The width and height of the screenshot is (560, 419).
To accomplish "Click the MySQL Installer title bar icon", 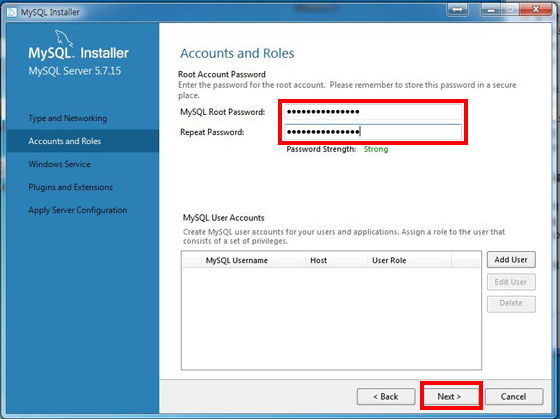I will (x=11, y=12).
